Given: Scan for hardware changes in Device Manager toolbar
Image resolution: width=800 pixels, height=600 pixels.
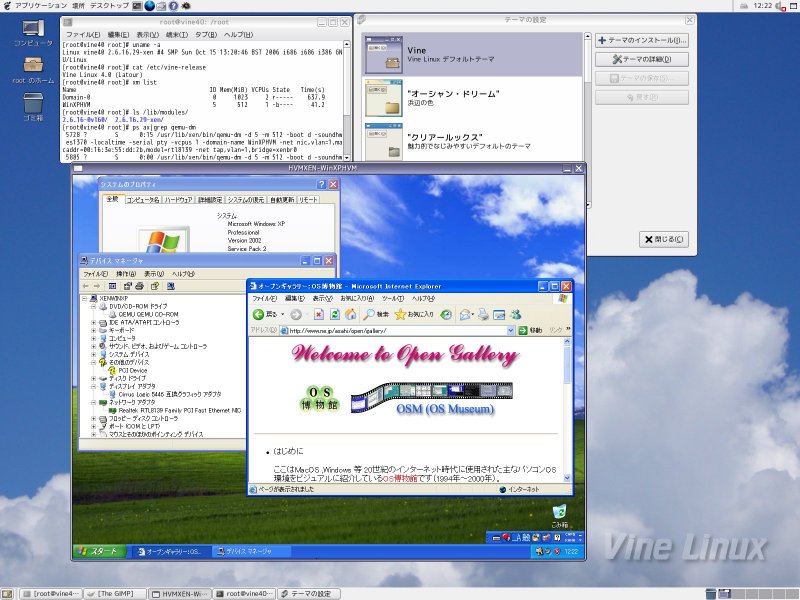Looking at the screenshot, I should pos(170,286).
